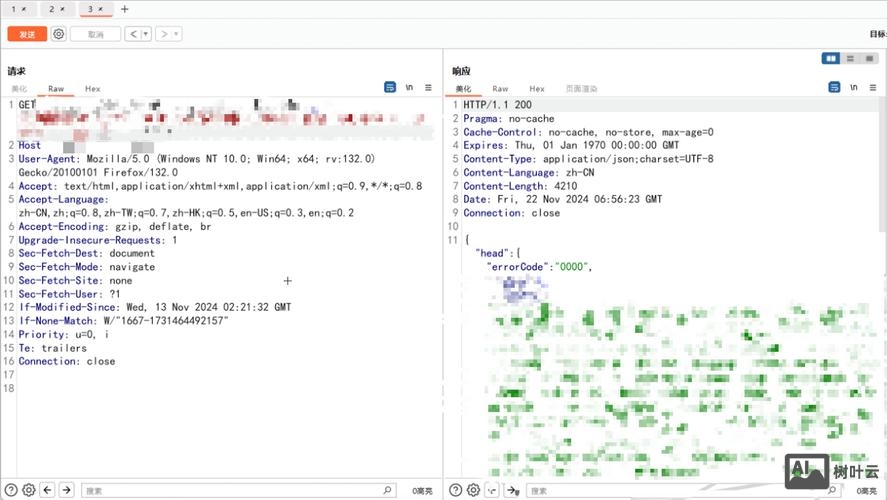Switch response view to Raw tab
887x500 pixels.
coord(500,89)
